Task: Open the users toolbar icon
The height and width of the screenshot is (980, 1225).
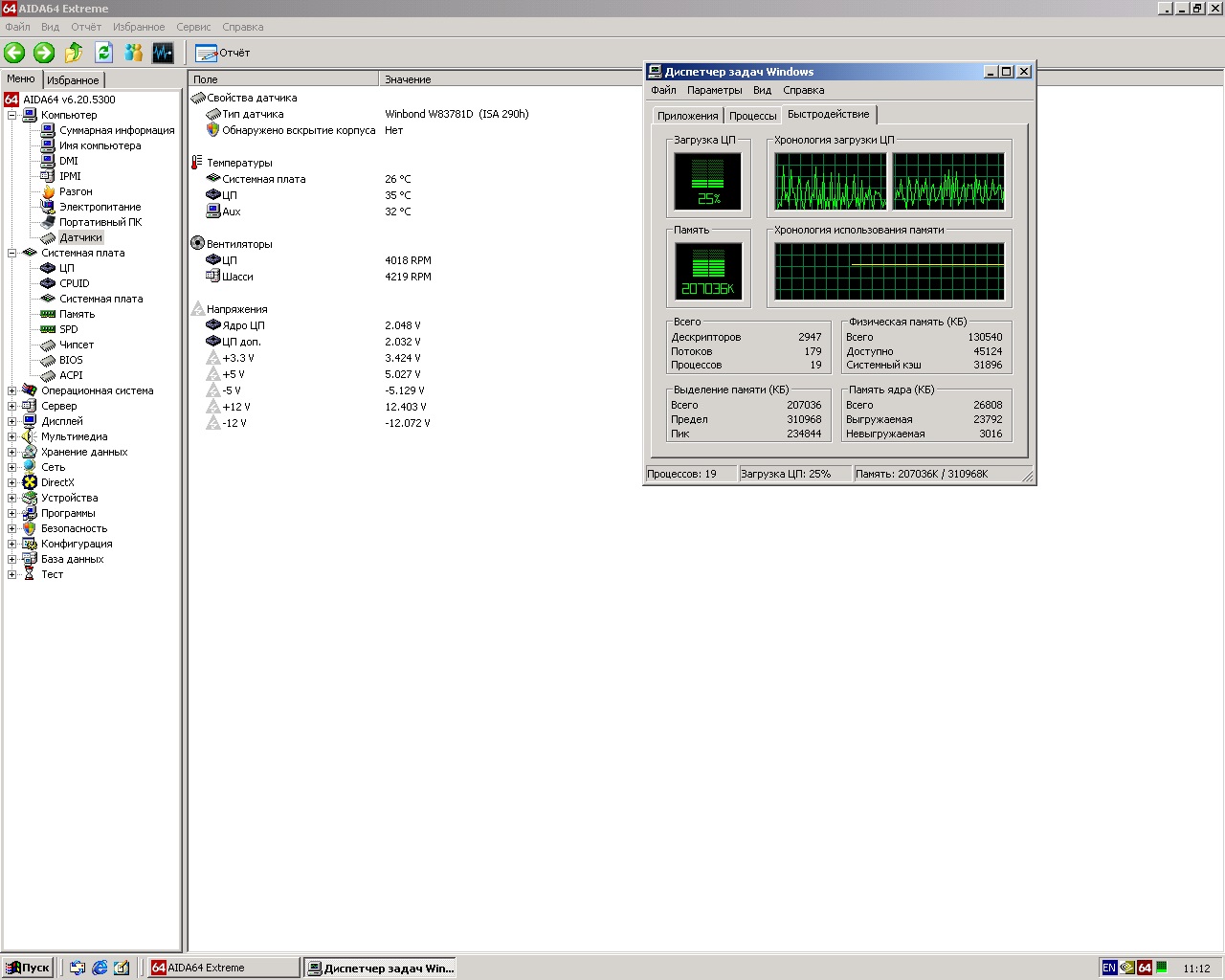Action: [134, 53]
